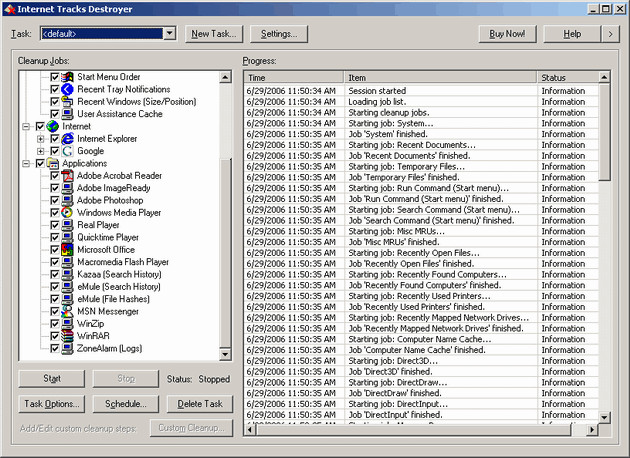The width and height of the screenshot is (630, 458).
Task: Click the Cleanup Jobs scroll up arrow
Action: click(225, 77)
